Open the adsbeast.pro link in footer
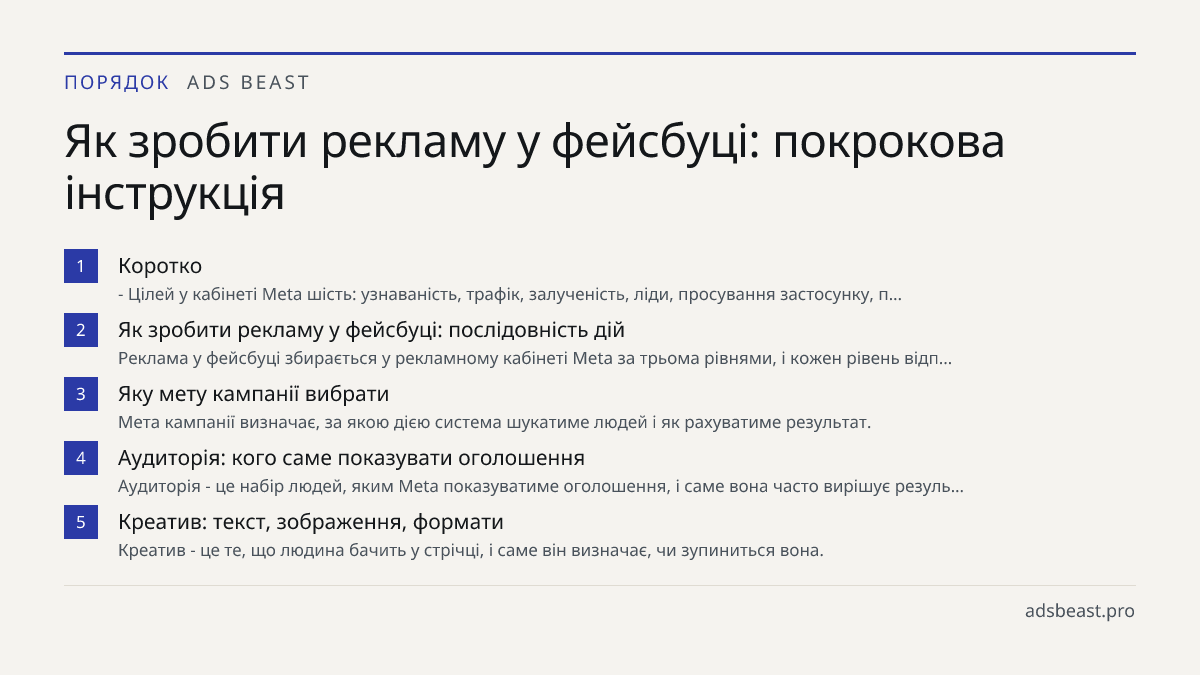 pos(1080,610)
